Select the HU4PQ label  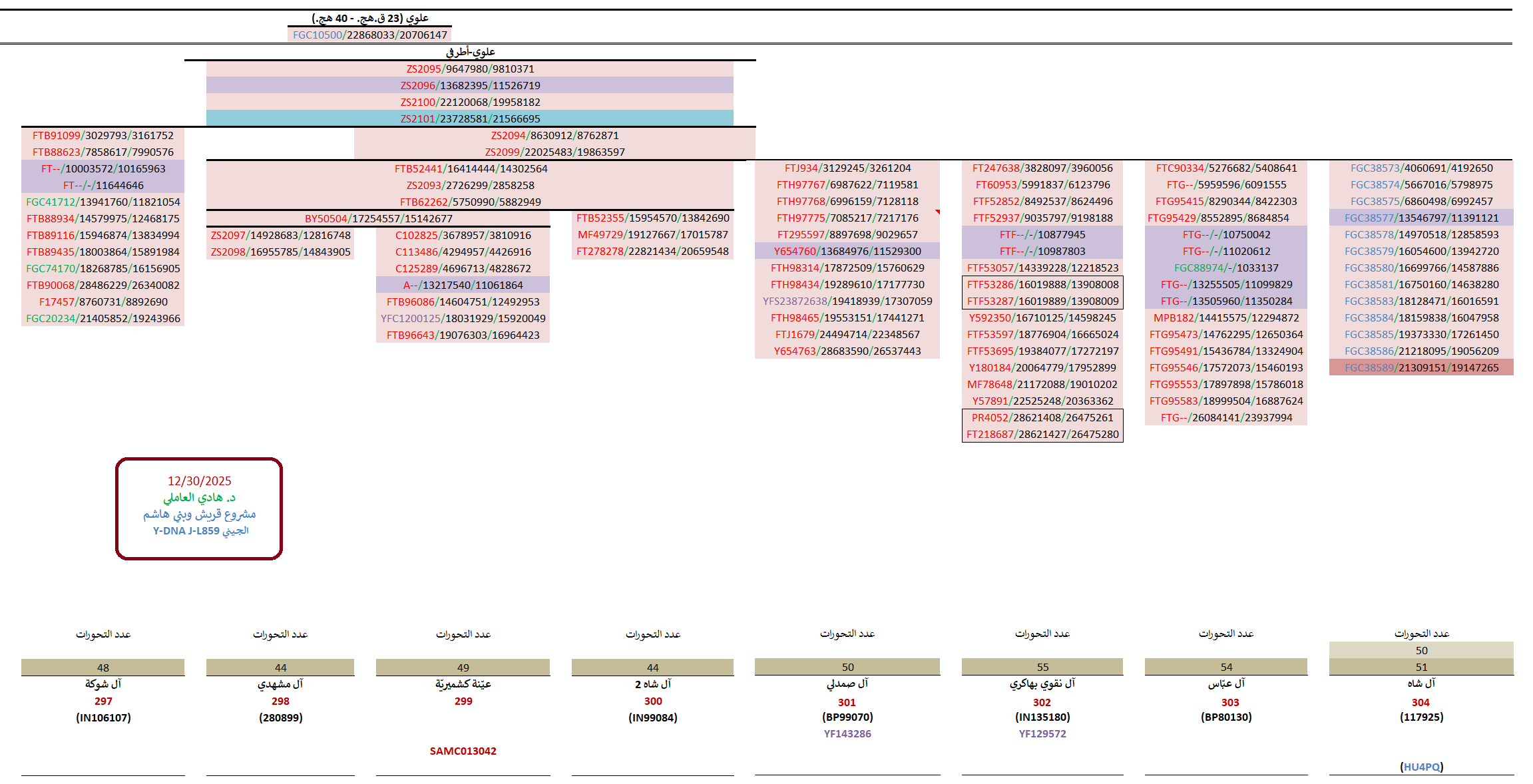(x=1421, y=767)
